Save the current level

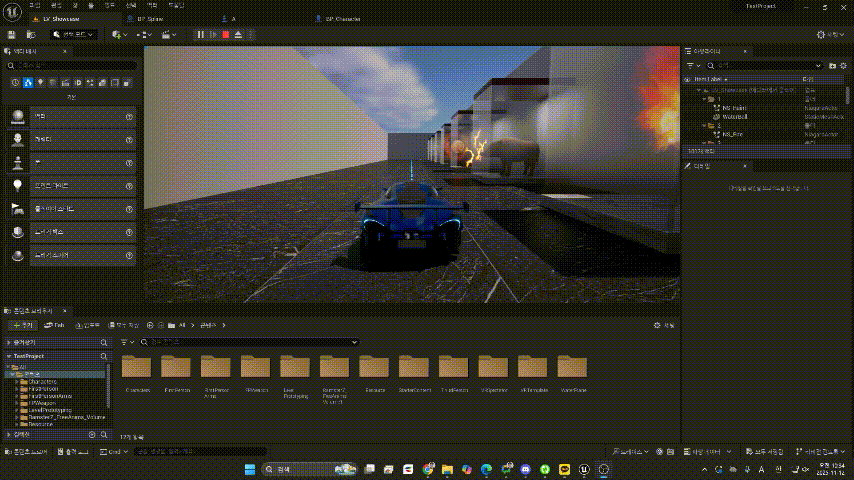click(x=11, y=34)
